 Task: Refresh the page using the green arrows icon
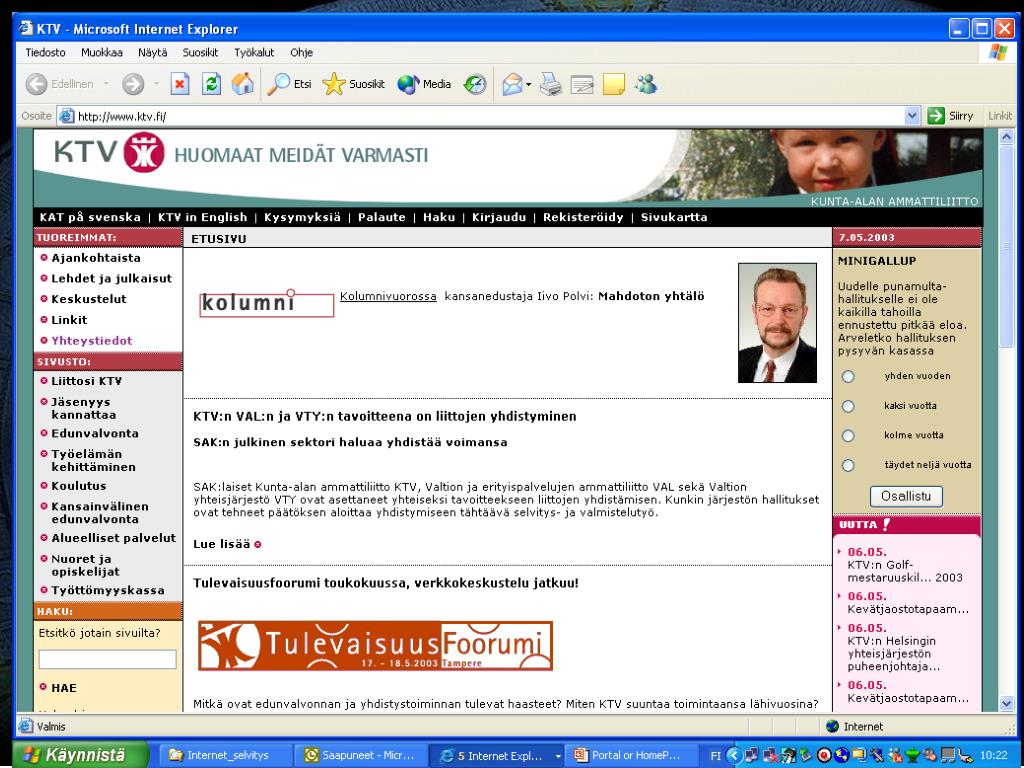point(211,84)
